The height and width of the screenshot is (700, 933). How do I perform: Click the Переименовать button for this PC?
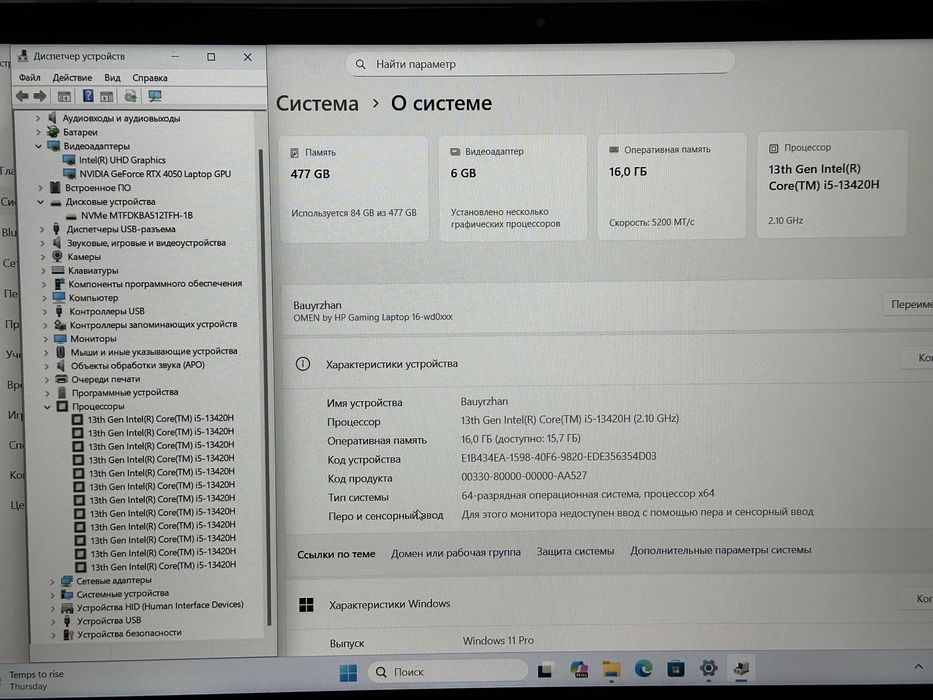pyautogui.click(x=910, y=304)
